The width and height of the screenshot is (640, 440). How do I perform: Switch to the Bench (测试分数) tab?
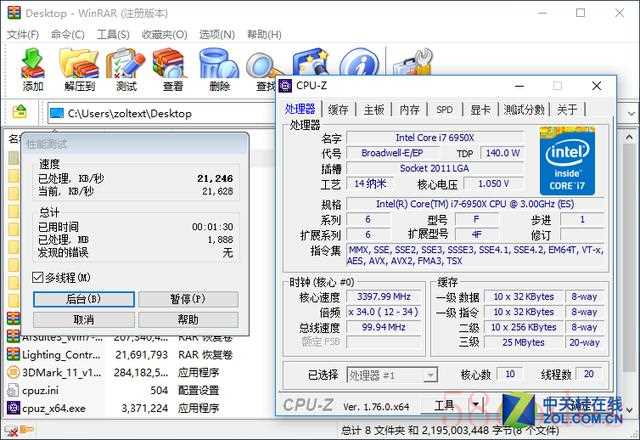[x=524, y=109]
